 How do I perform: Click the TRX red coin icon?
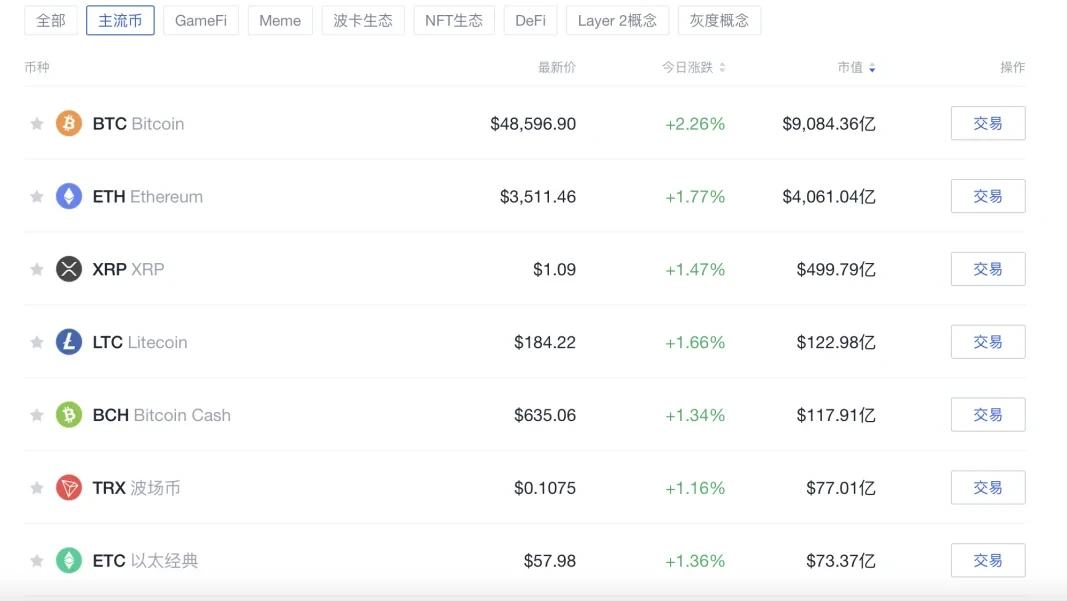coord(69,488)
